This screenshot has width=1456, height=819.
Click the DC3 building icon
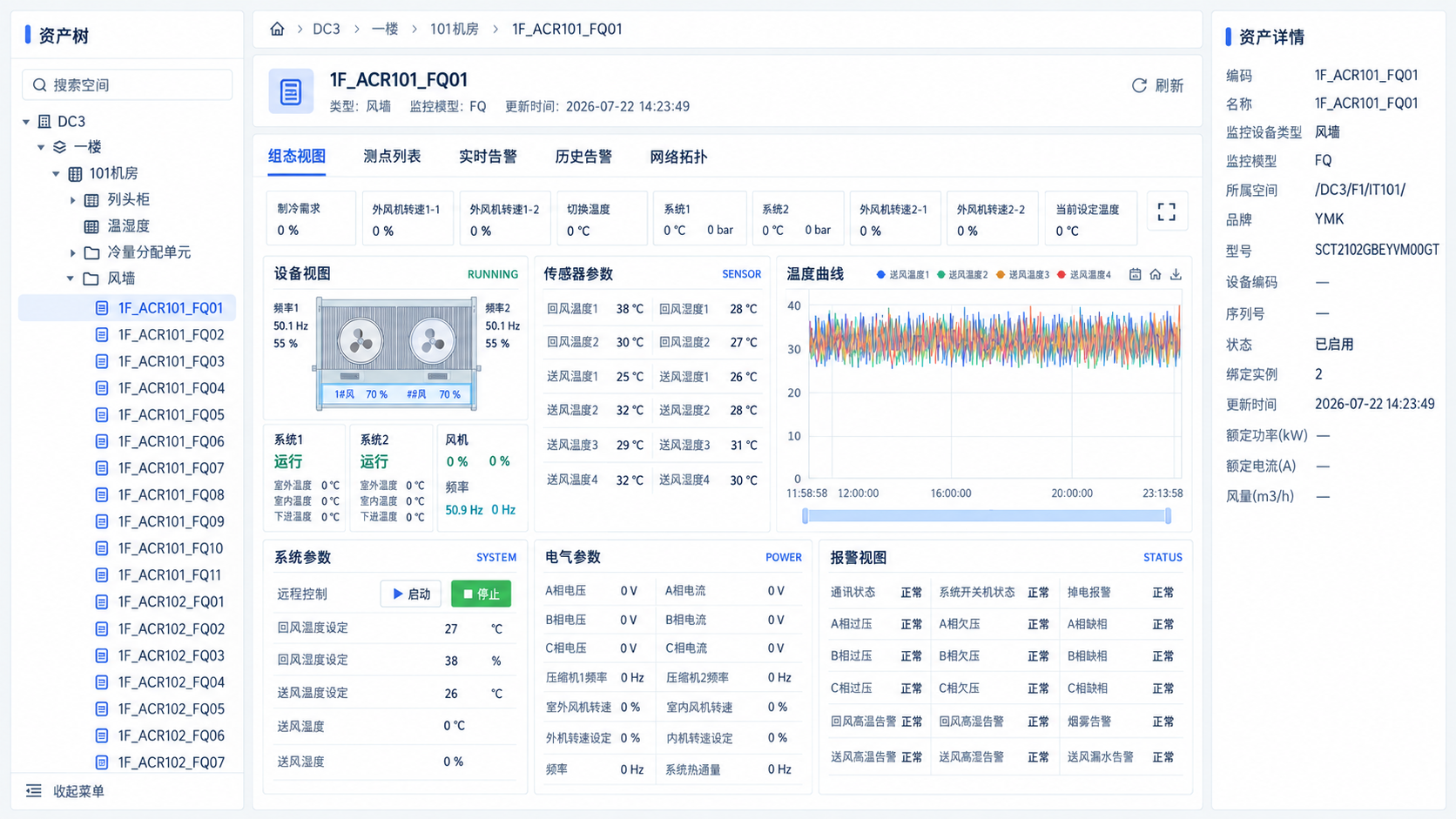(44, 121)
